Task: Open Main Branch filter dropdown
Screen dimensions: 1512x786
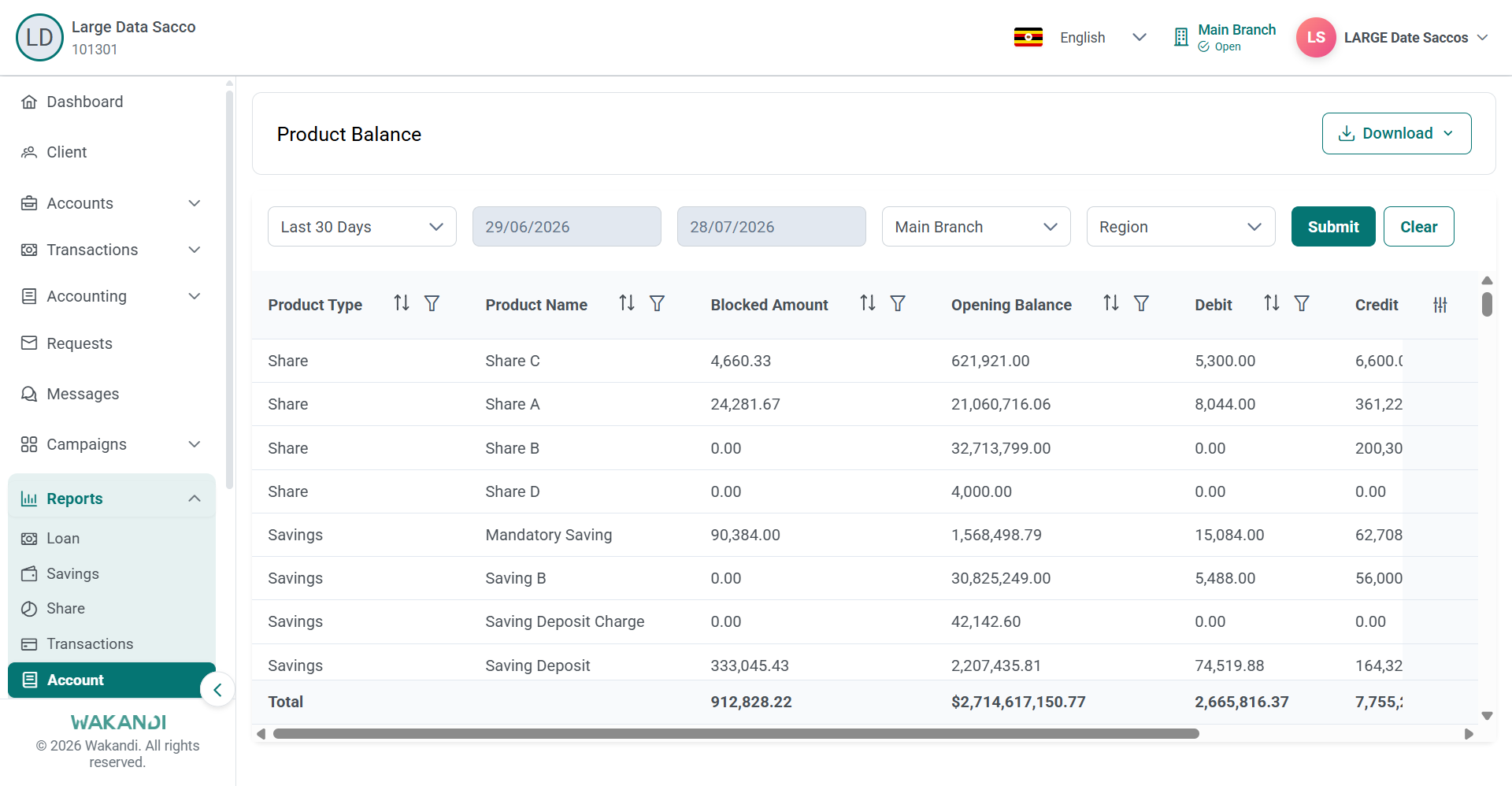Action: point(976,227)
